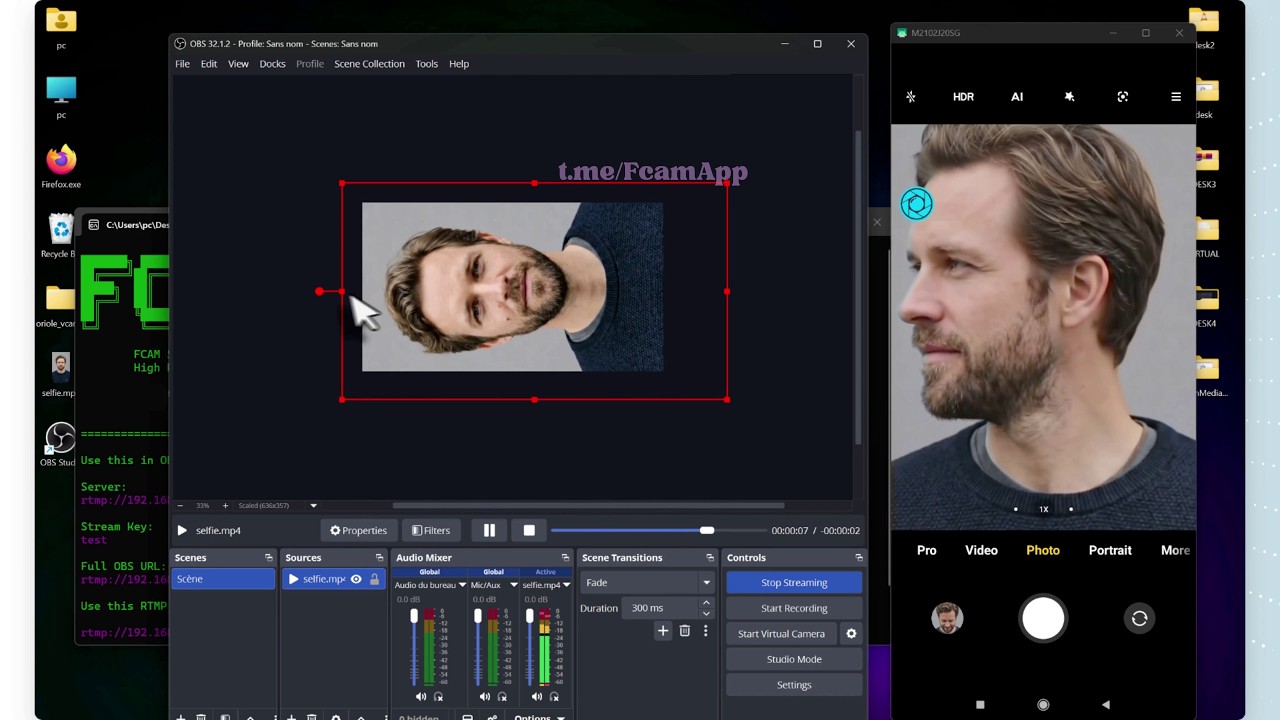Adjust Audio du bureau volume fader
Viewport: 1280px width, 720px height.
[414, 617]
